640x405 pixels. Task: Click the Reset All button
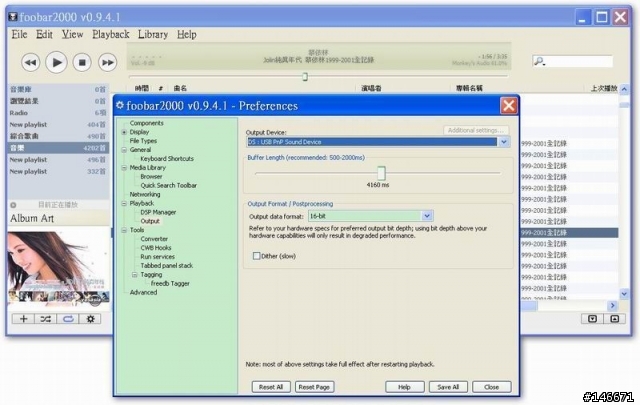pyautogui.click(x=271, y=387)
